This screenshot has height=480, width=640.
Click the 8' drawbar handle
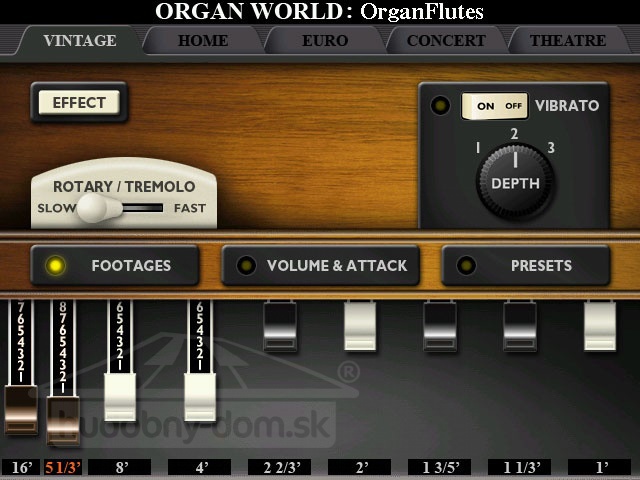120,396
